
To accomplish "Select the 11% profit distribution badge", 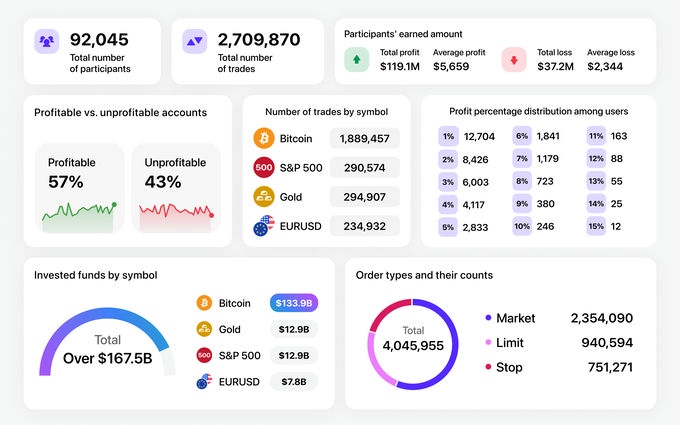I will tap(596, 136).
